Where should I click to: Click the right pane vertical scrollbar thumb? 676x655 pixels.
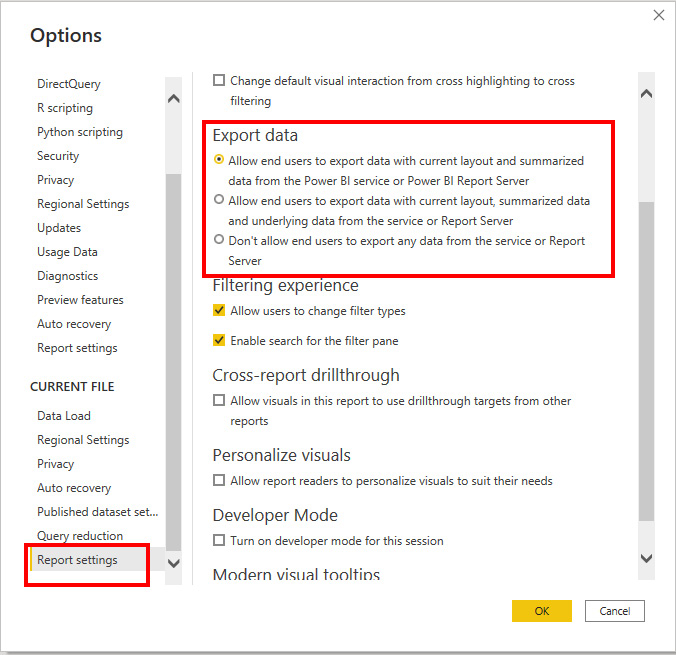[x=645, y=360]
